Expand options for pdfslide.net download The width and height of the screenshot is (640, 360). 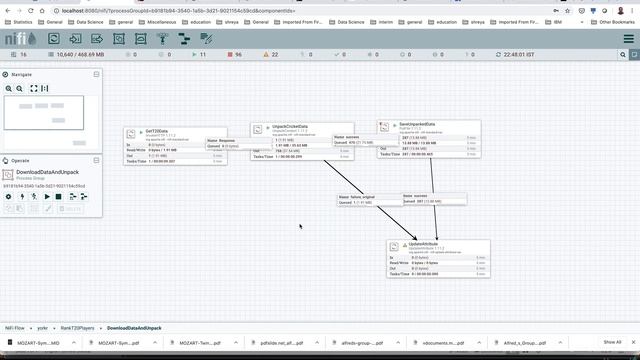click(x=317, y=343)
